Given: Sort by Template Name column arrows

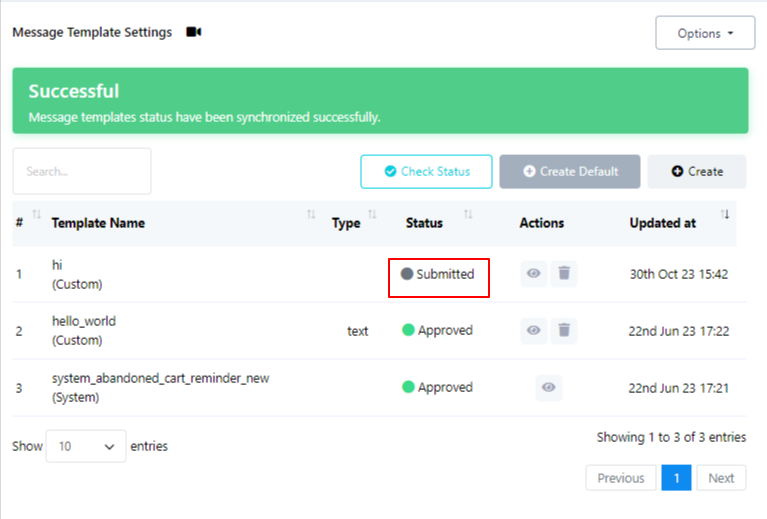Looking at the screenshot, I should click(x=311, y=216).
